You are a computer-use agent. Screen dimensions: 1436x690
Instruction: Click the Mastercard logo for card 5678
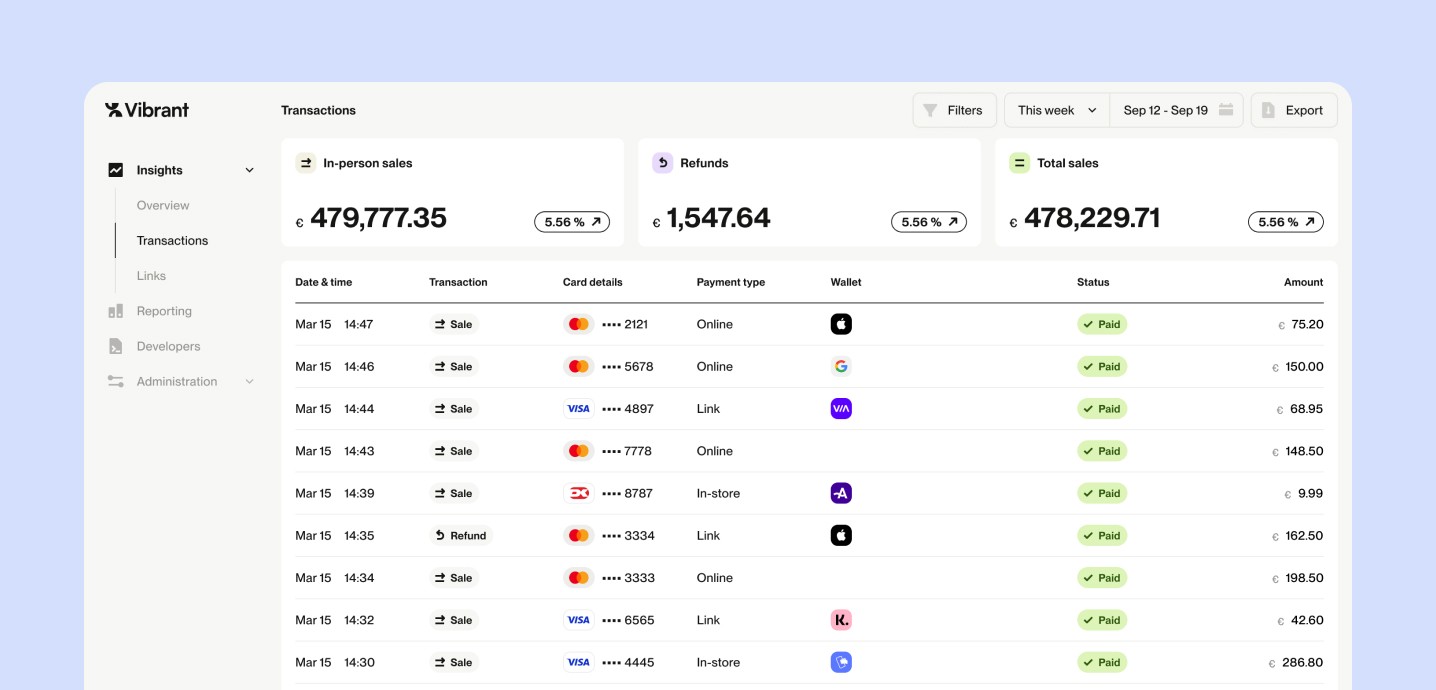coord(579,366)
